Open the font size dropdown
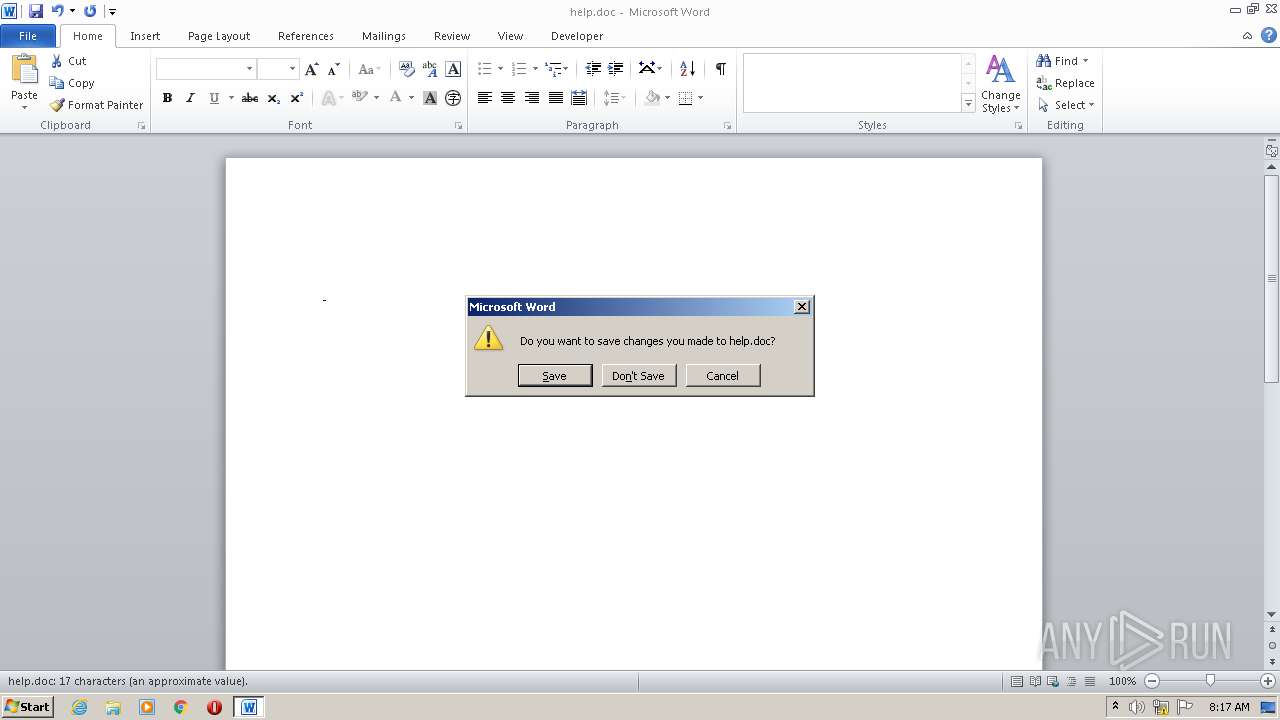The width and height of the screenshot is (1280, 720). click(292, 69)
